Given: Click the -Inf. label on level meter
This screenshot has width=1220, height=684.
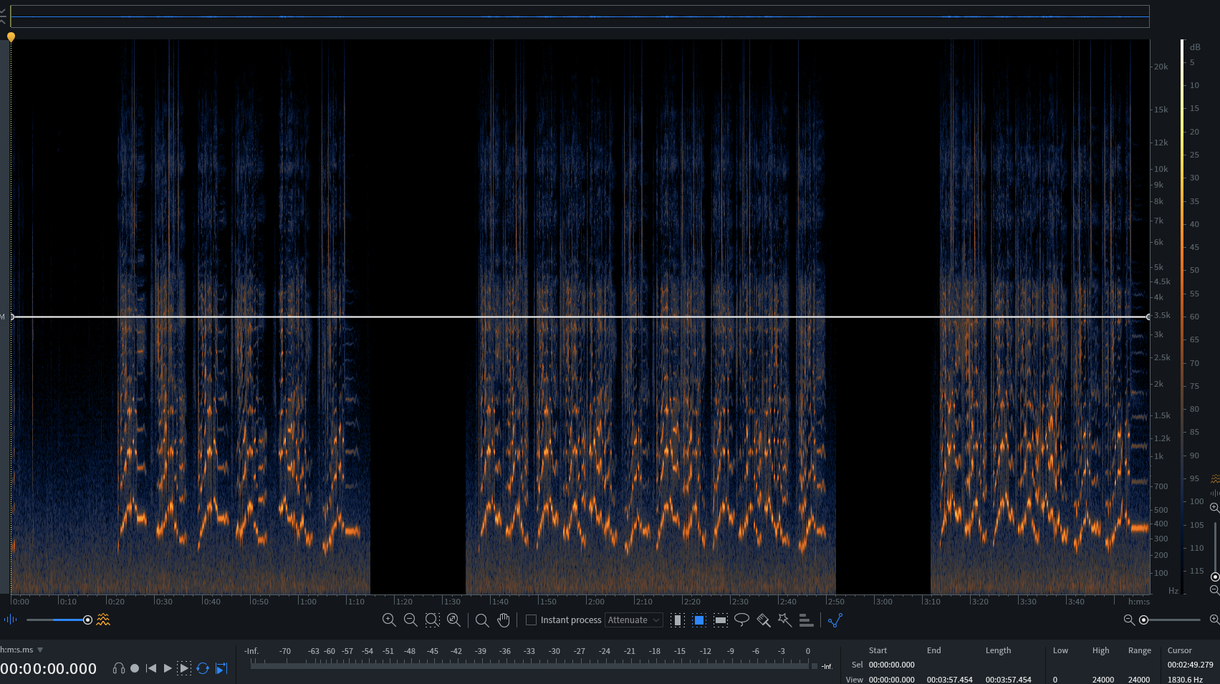Looking at the screenshot, I should [251, 651].
